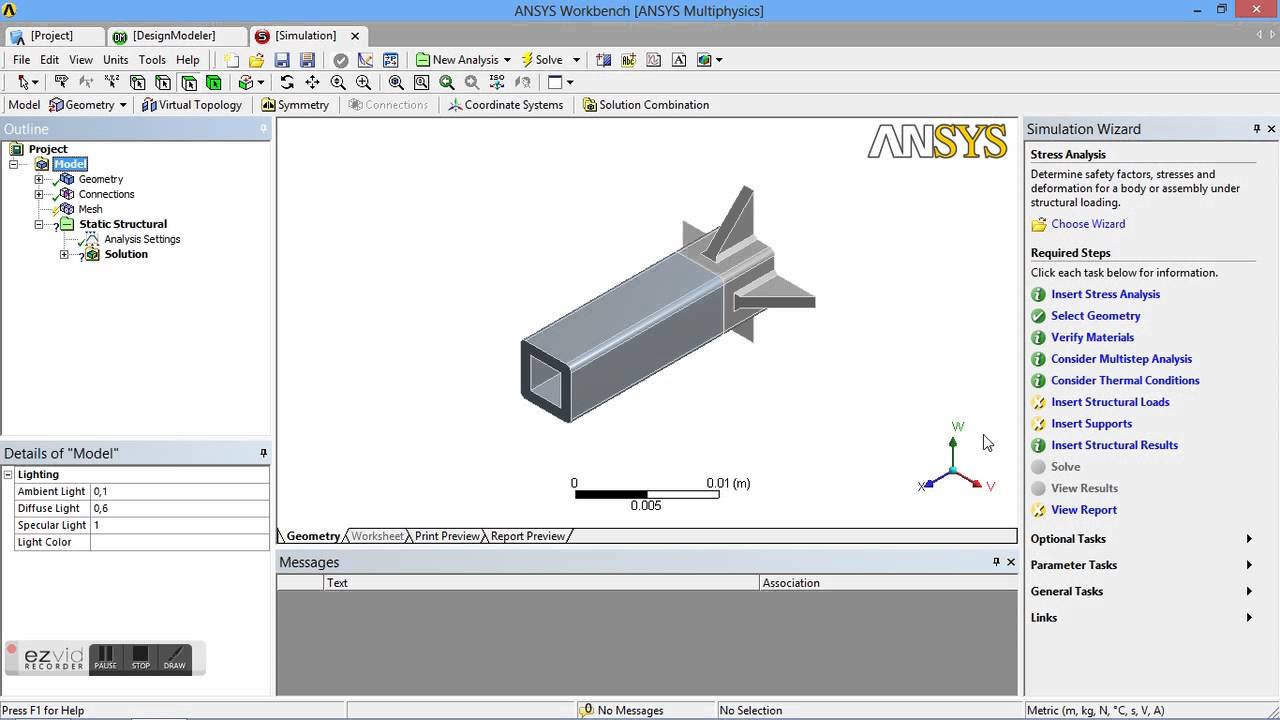This screenshot has width=1280, height=720.
Task: Open the parameter set icon
Action: tap(391, 60)
